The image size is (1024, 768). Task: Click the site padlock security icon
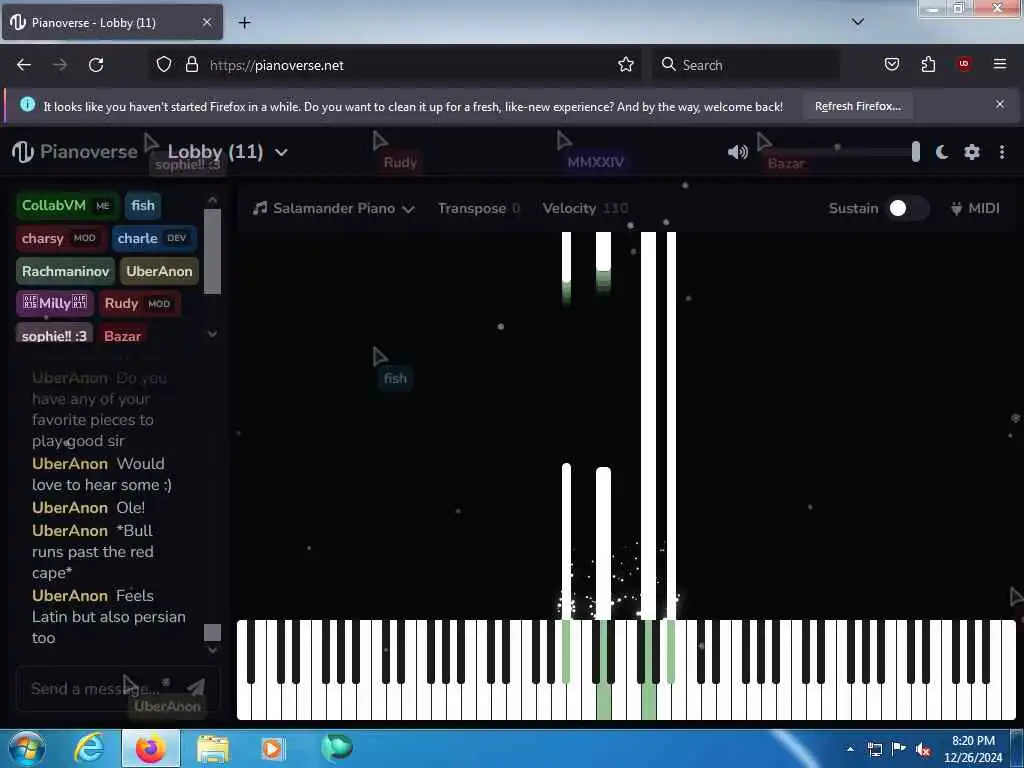191,65
